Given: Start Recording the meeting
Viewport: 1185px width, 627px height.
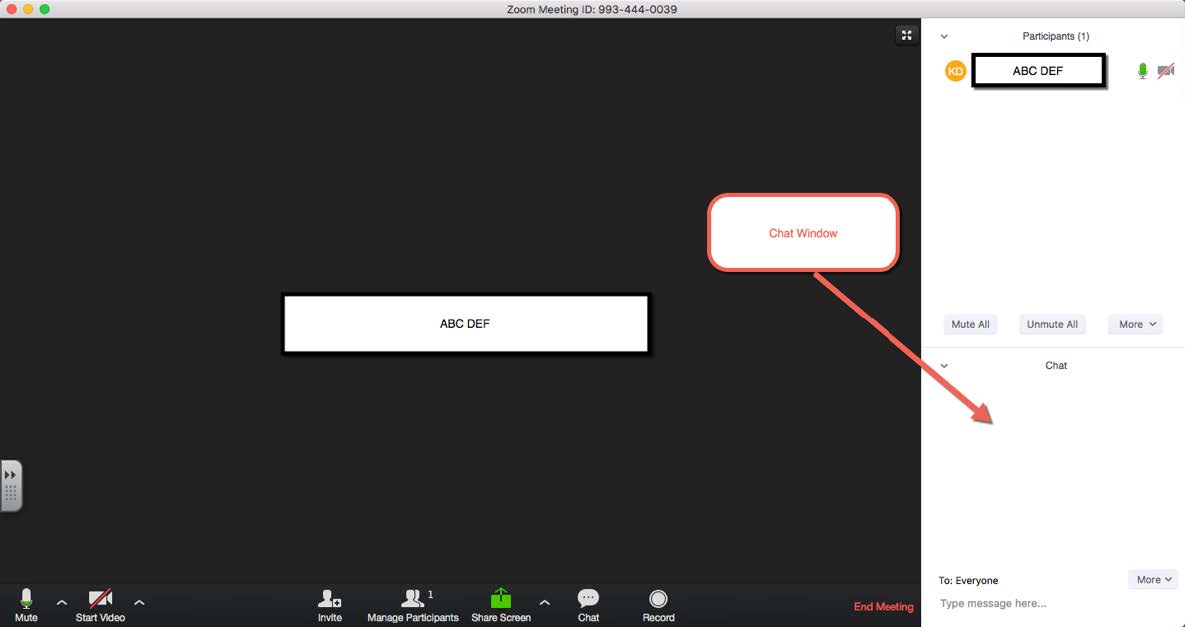Looking at the screenshot, I should (x=657, y=605).
